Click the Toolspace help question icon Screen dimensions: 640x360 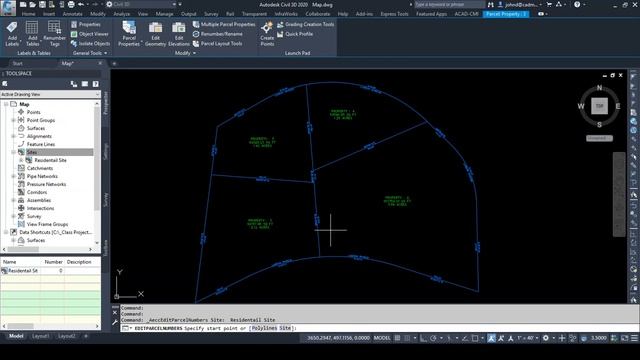96,84
